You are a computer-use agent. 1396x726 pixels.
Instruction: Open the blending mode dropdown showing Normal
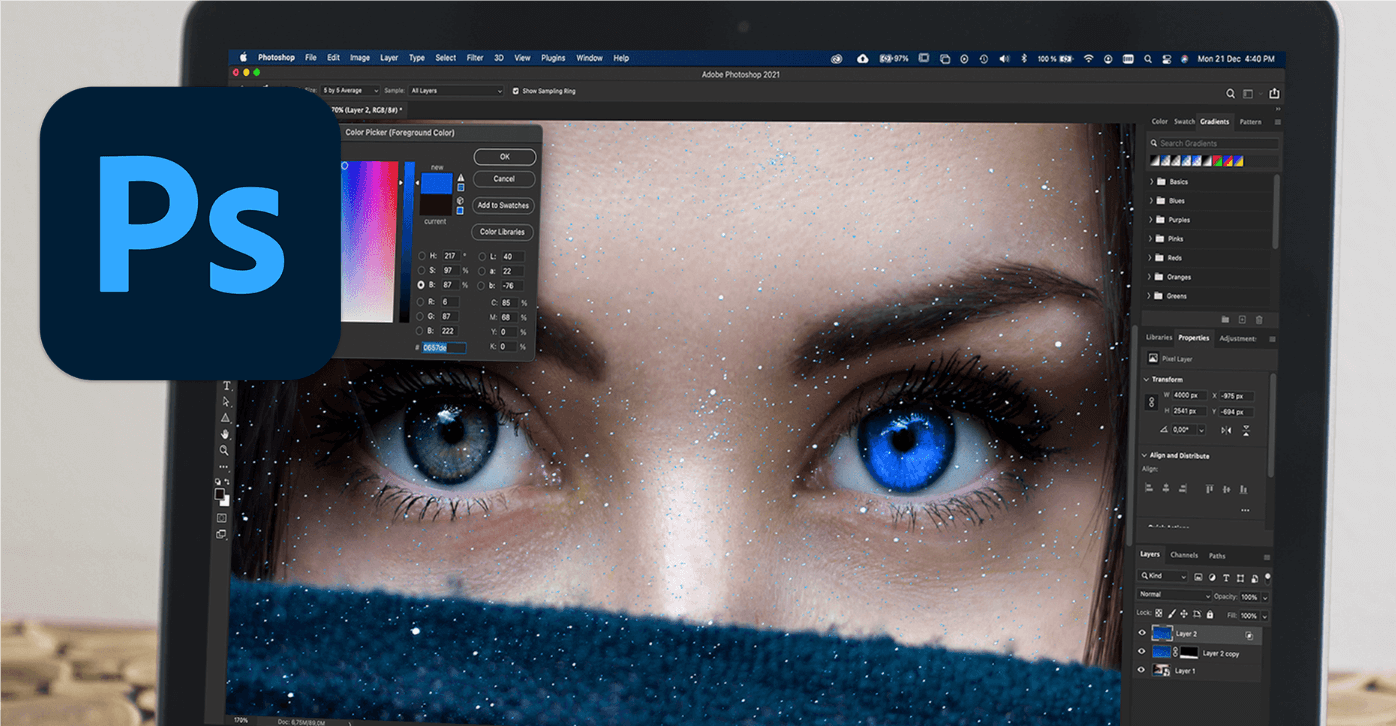point(1175,596)
